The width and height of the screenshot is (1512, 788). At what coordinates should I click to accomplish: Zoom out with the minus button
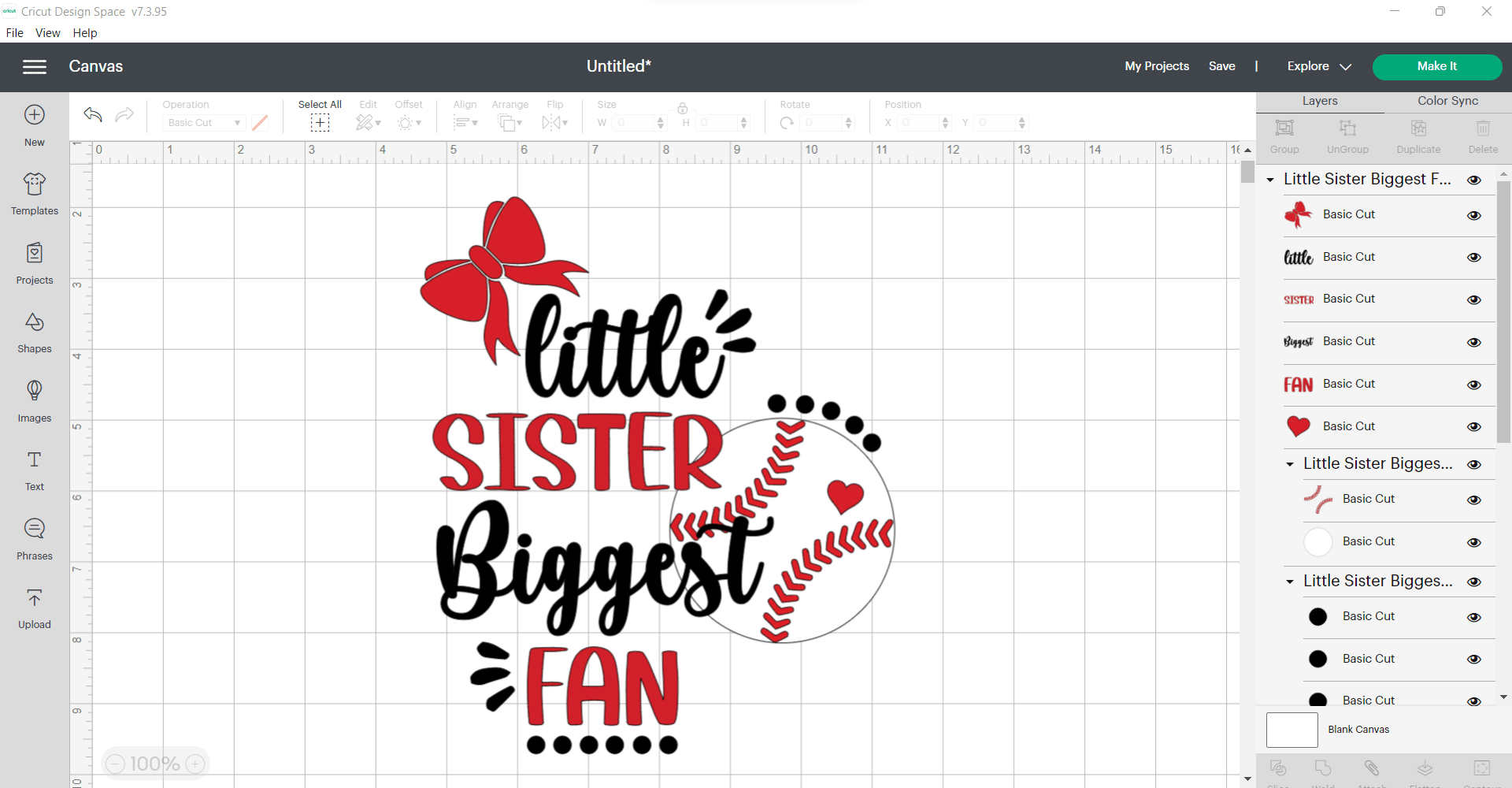[x=115, y=764]
